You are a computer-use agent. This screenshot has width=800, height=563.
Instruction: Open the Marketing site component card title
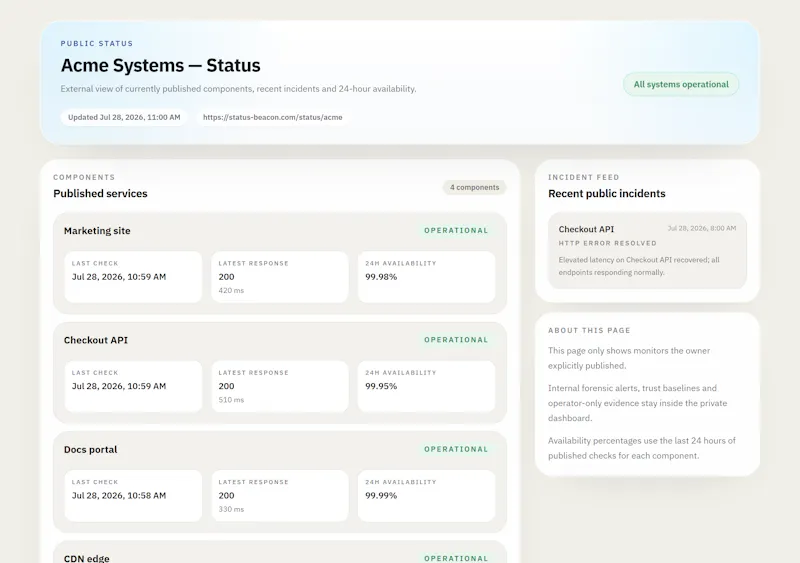click(x=97, y=231)
